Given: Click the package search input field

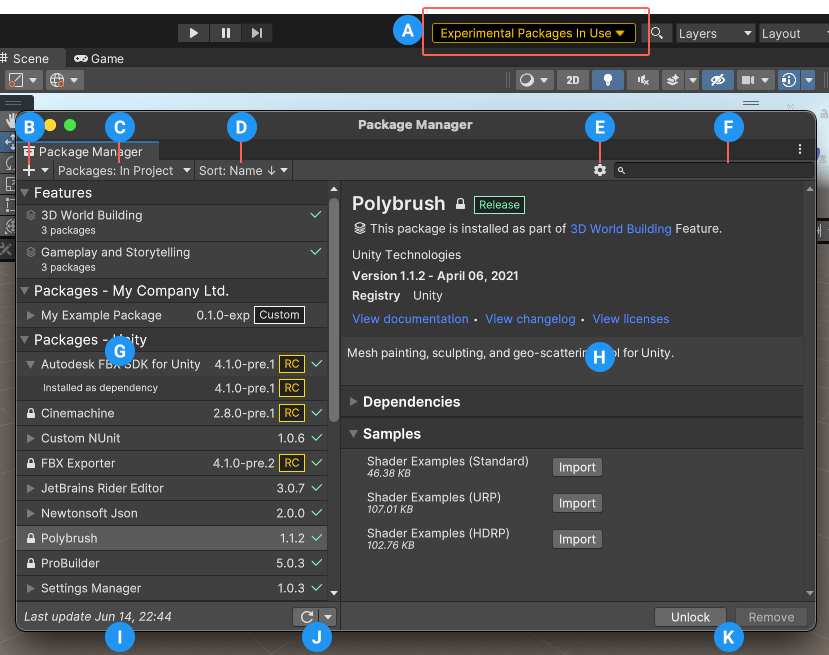Looking at the screenshot, I should tap(714, 171).
